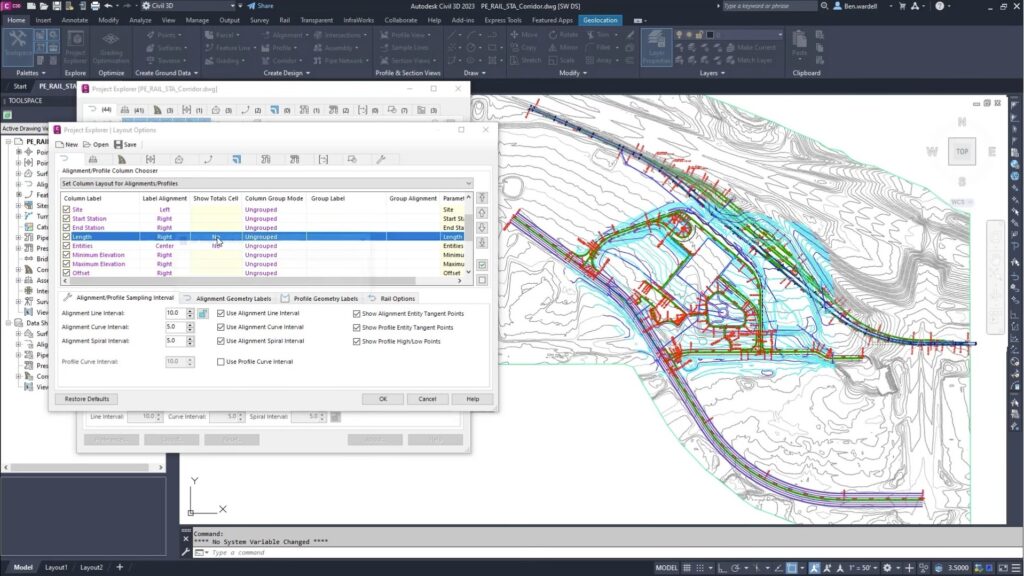Click the uncheck-all icon beside column list

coord(482,280)
